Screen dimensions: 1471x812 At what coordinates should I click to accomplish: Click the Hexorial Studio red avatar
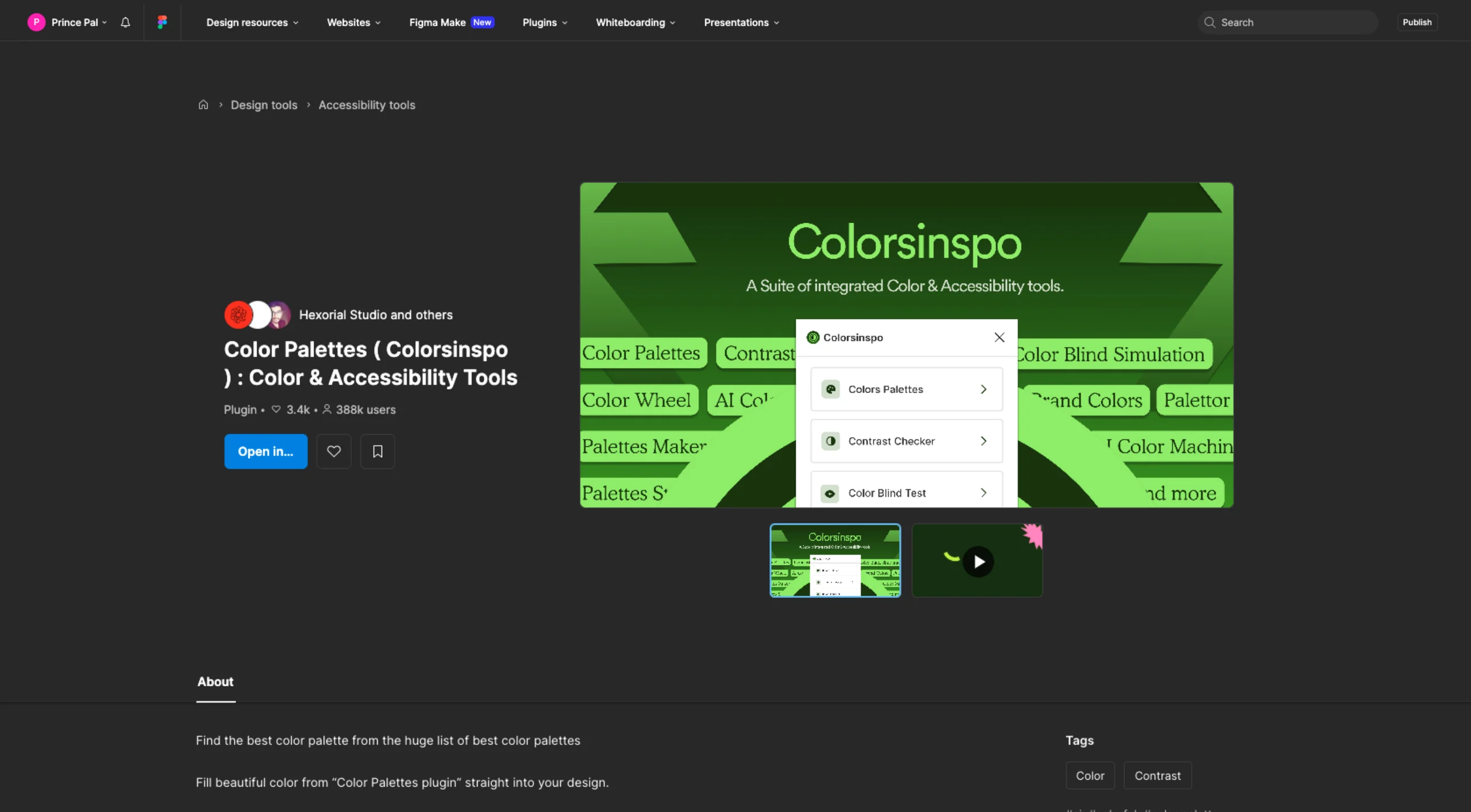click(x=238, y=315)
